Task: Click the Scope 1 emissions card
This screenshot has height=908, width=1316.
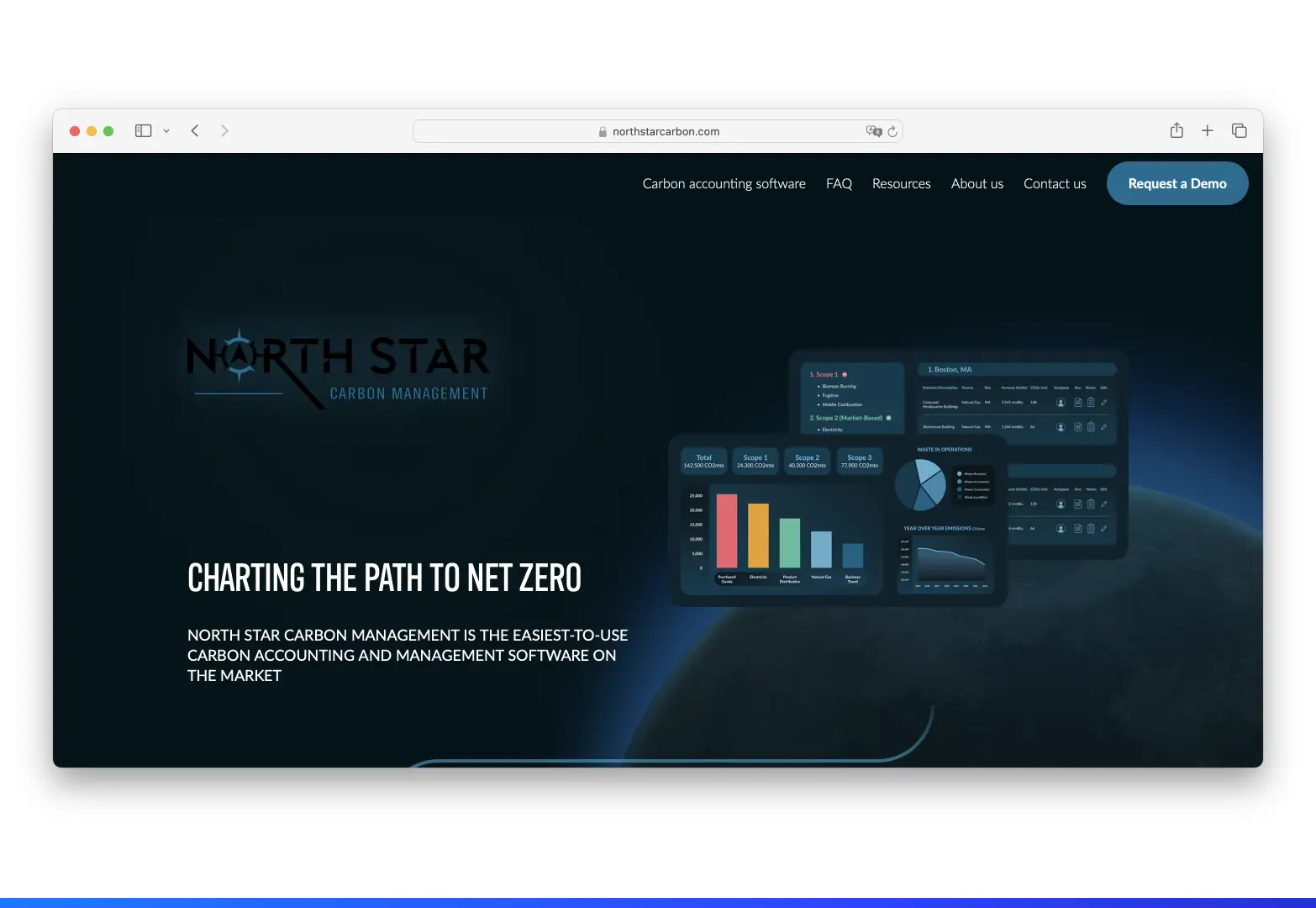Action: [755, 462]
